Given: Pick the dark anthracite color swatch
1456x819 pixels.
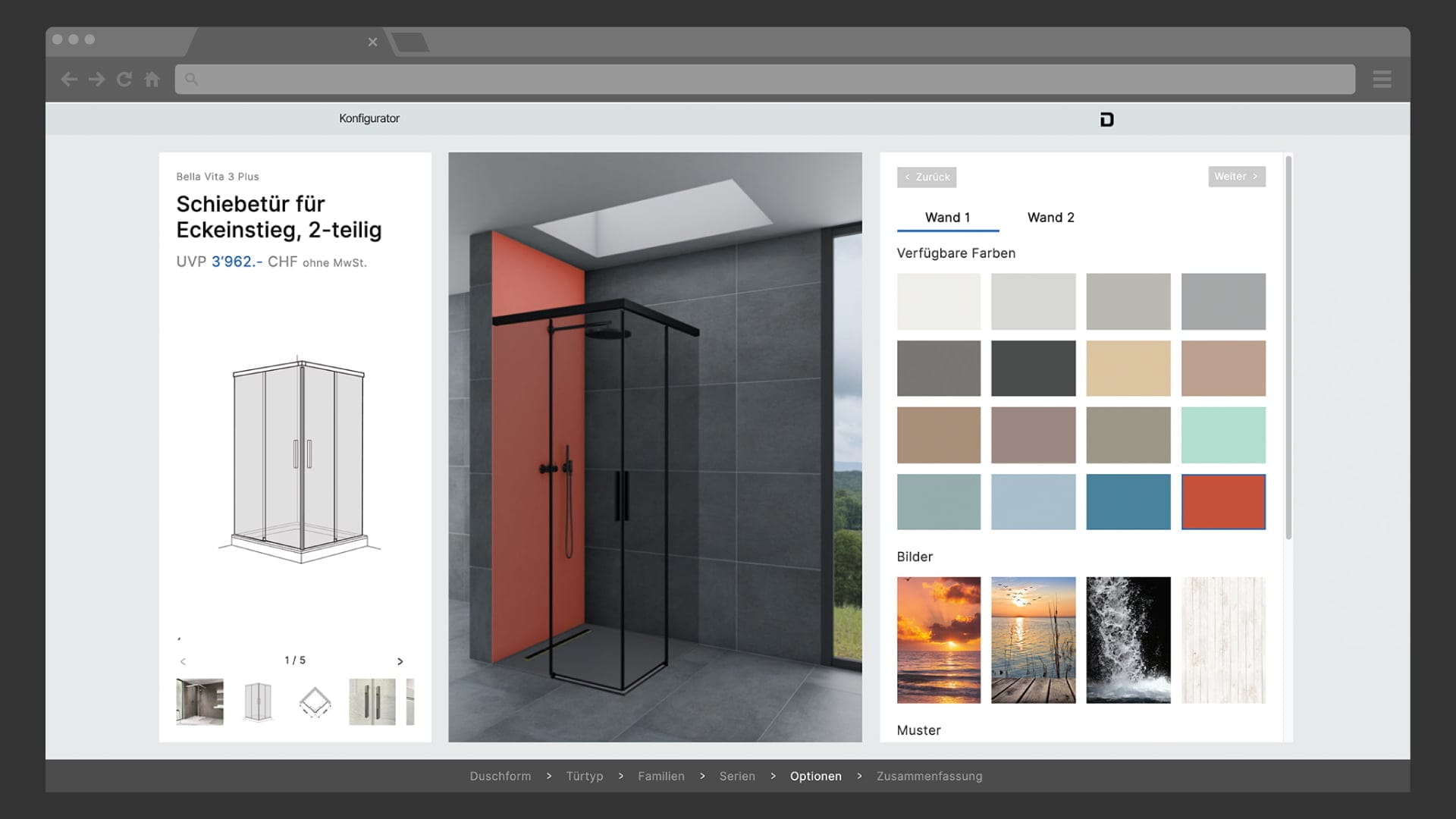Looking at the screenshot, I should click(1033, 369).
